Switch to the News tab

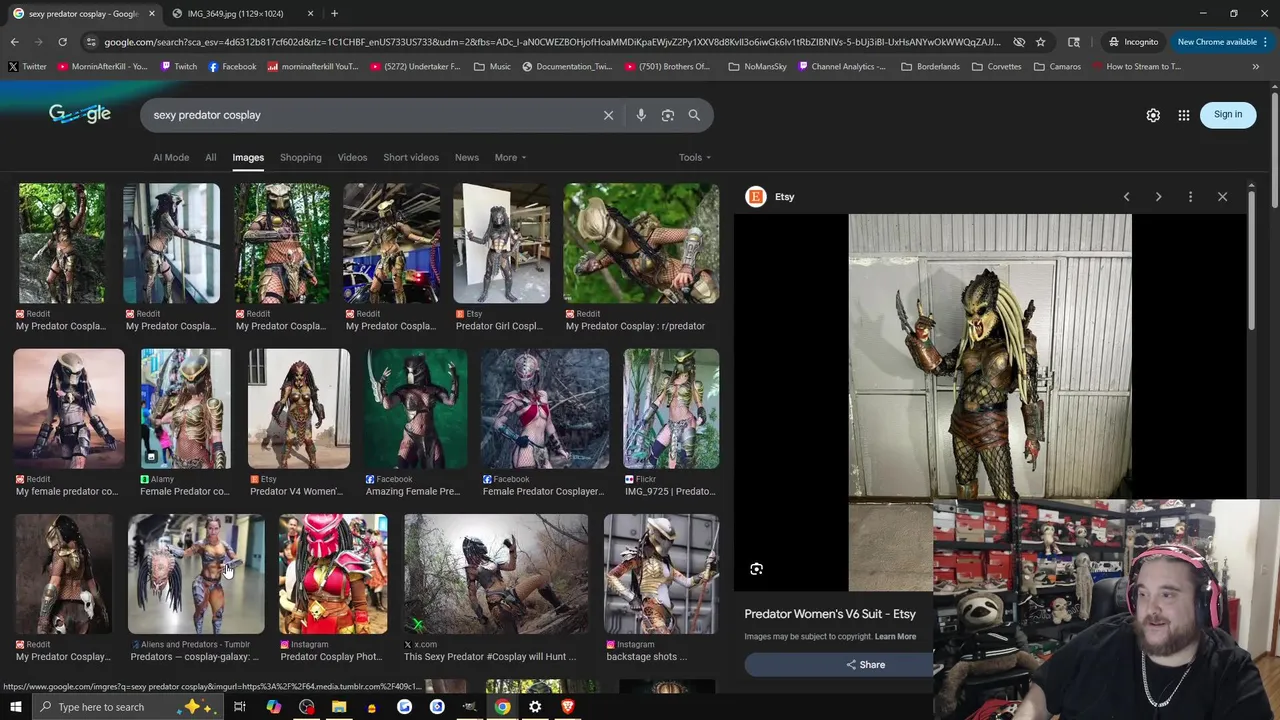467,157
